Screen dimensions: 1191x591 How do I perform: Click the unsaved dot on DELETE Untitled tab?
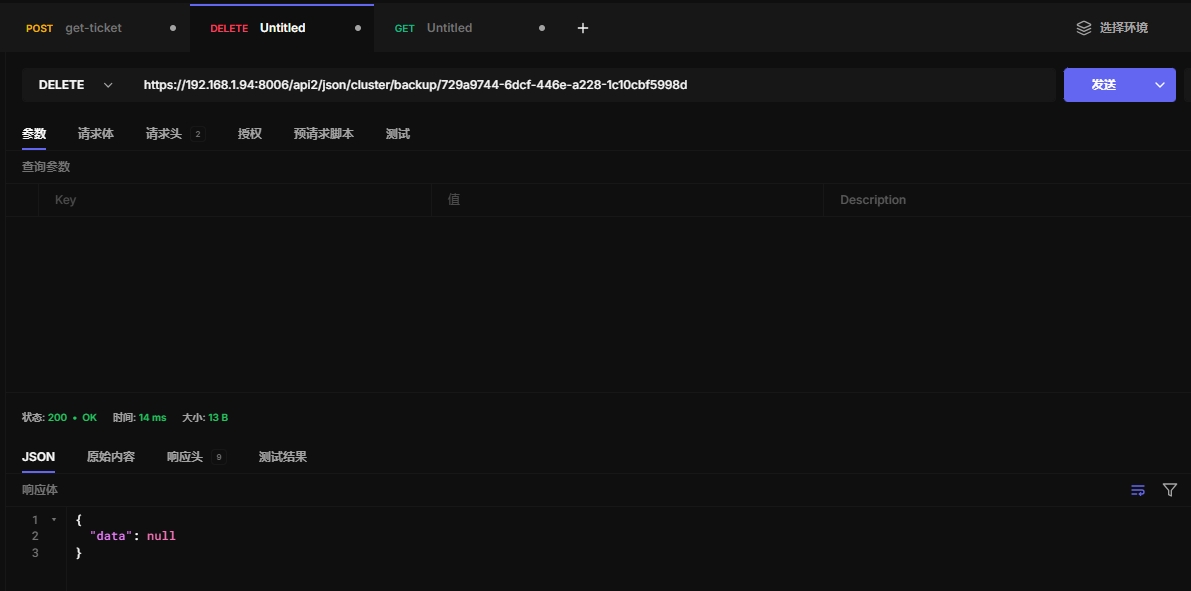tap(358, 28)
